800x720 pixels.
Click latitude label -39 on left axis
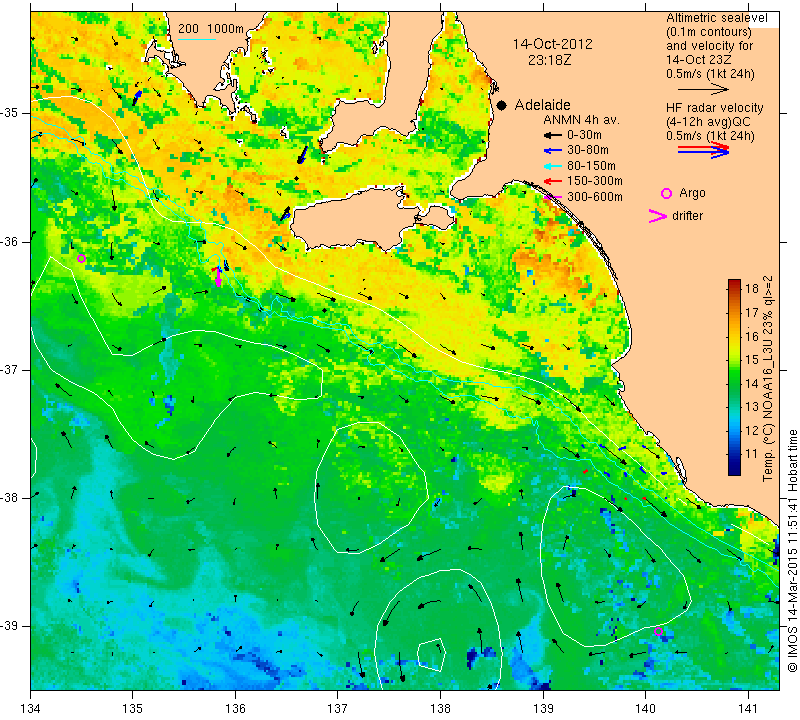[x=11, y=626]
